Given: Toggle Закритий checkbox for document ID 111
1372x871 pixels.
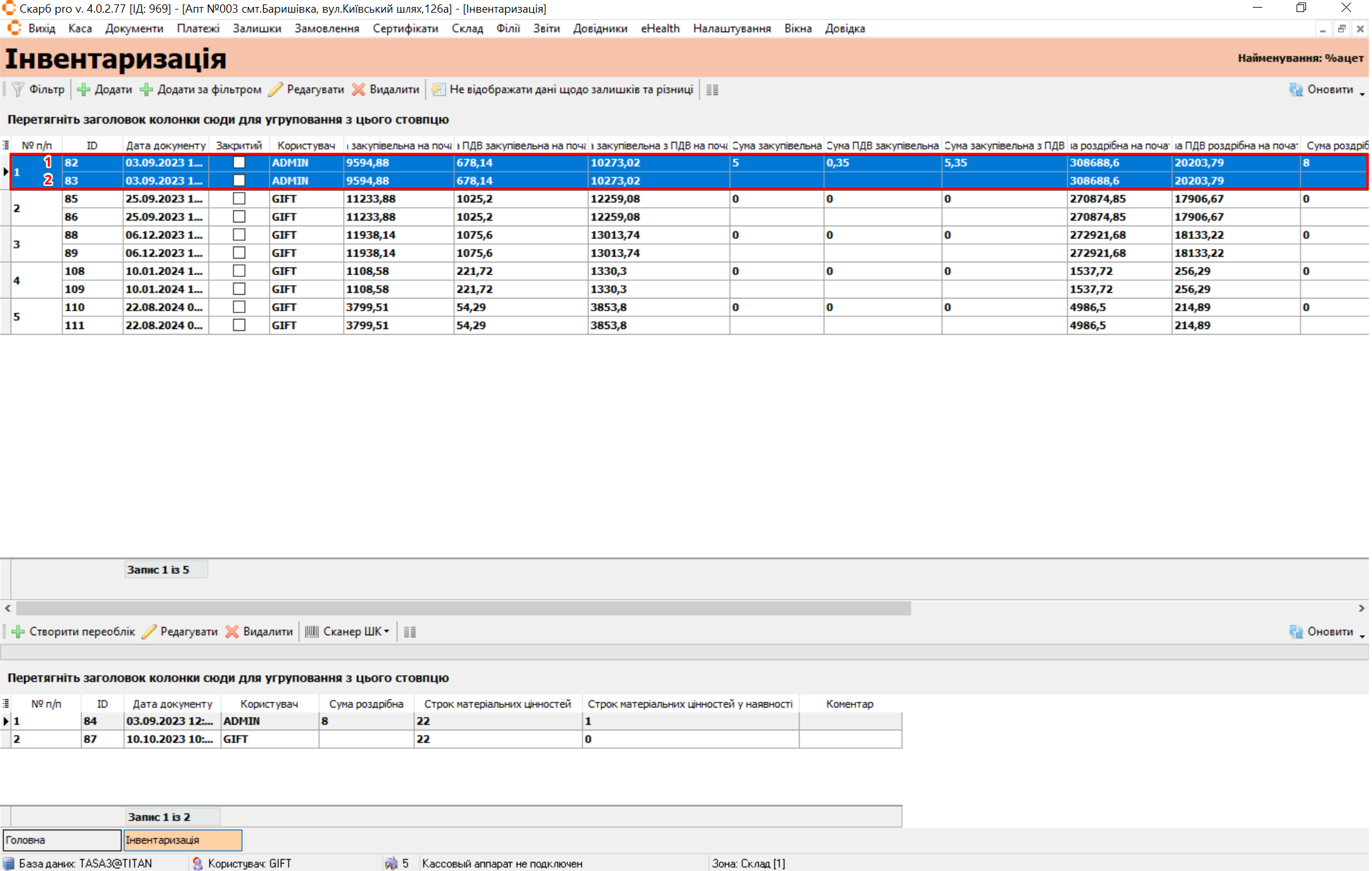Looking at the screenshot, I should [x=239, y=325].
